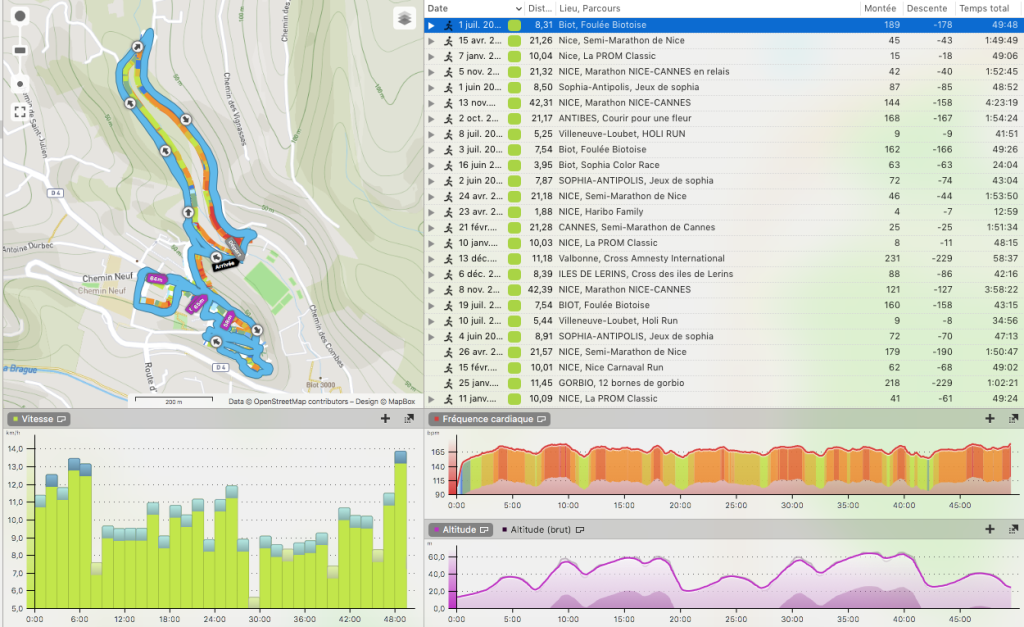Expand the Biot, Foulée Biotoise 8,31 row

tap(431, 24)
